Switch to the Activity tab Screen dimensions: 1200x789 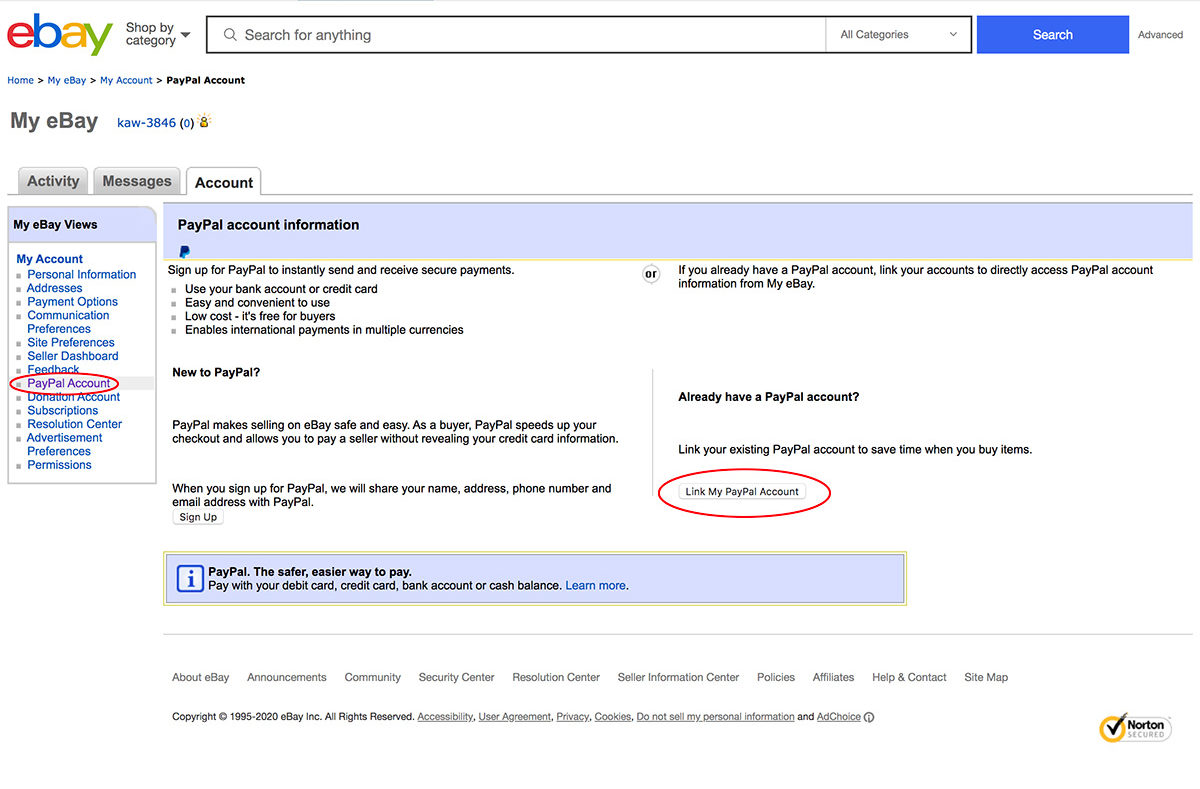tap(53, 181)
